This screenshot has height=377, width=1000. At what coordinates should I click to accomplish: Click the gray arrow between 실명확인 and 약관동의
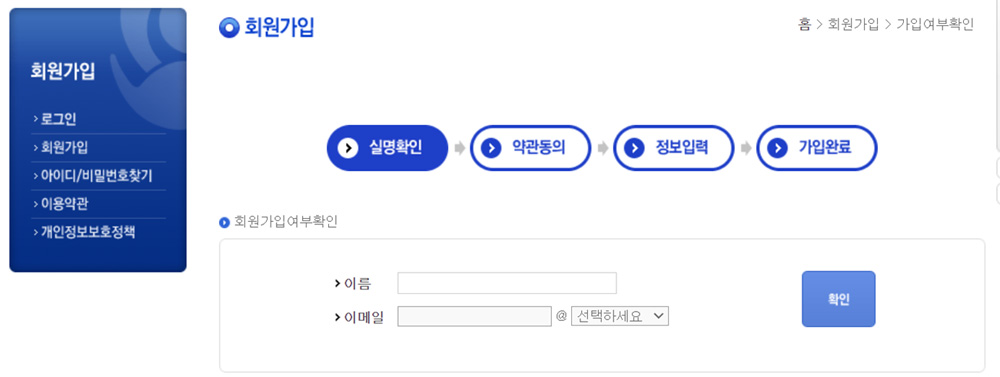(459, 148)
